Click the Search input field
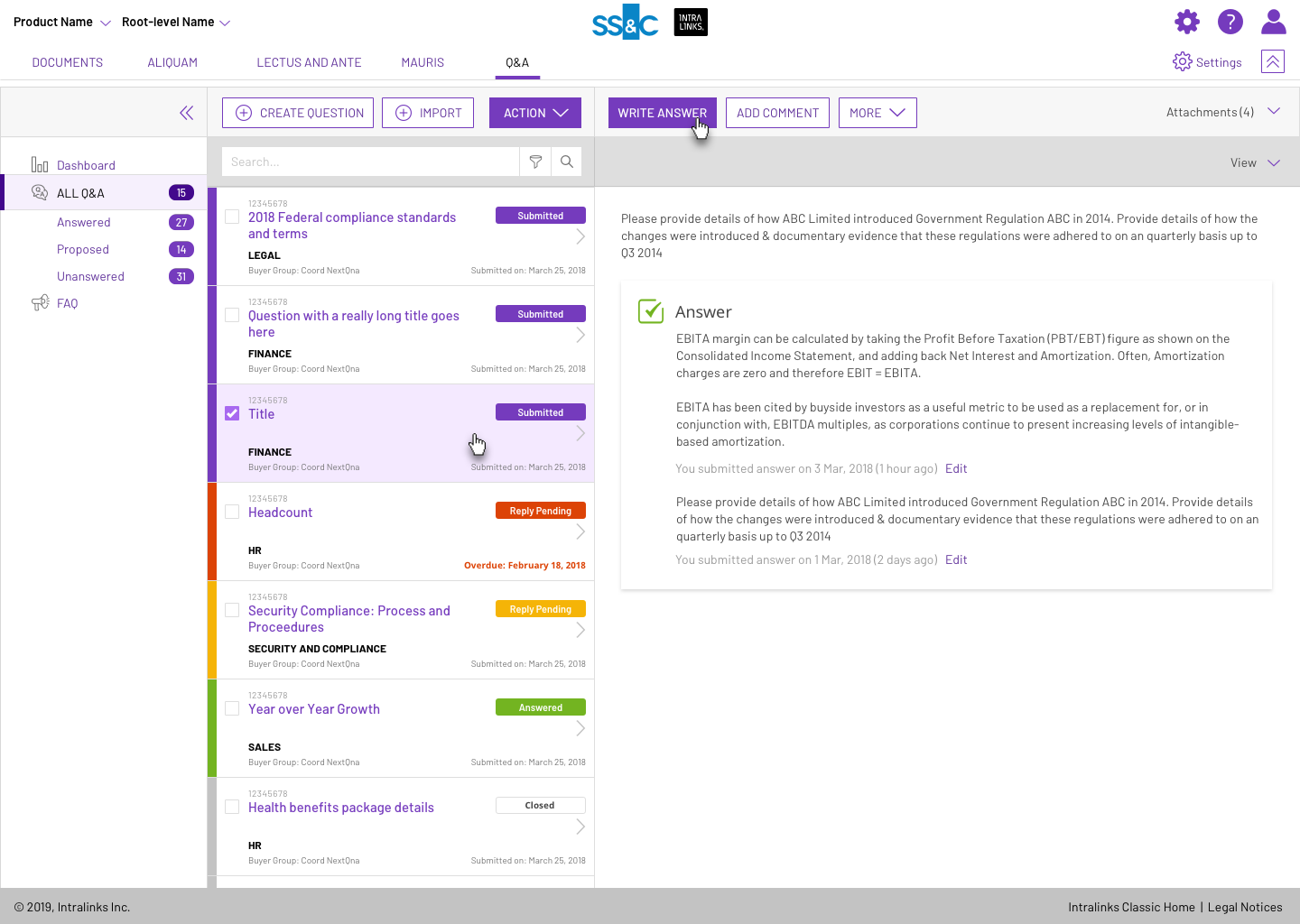 coord(370,162)
